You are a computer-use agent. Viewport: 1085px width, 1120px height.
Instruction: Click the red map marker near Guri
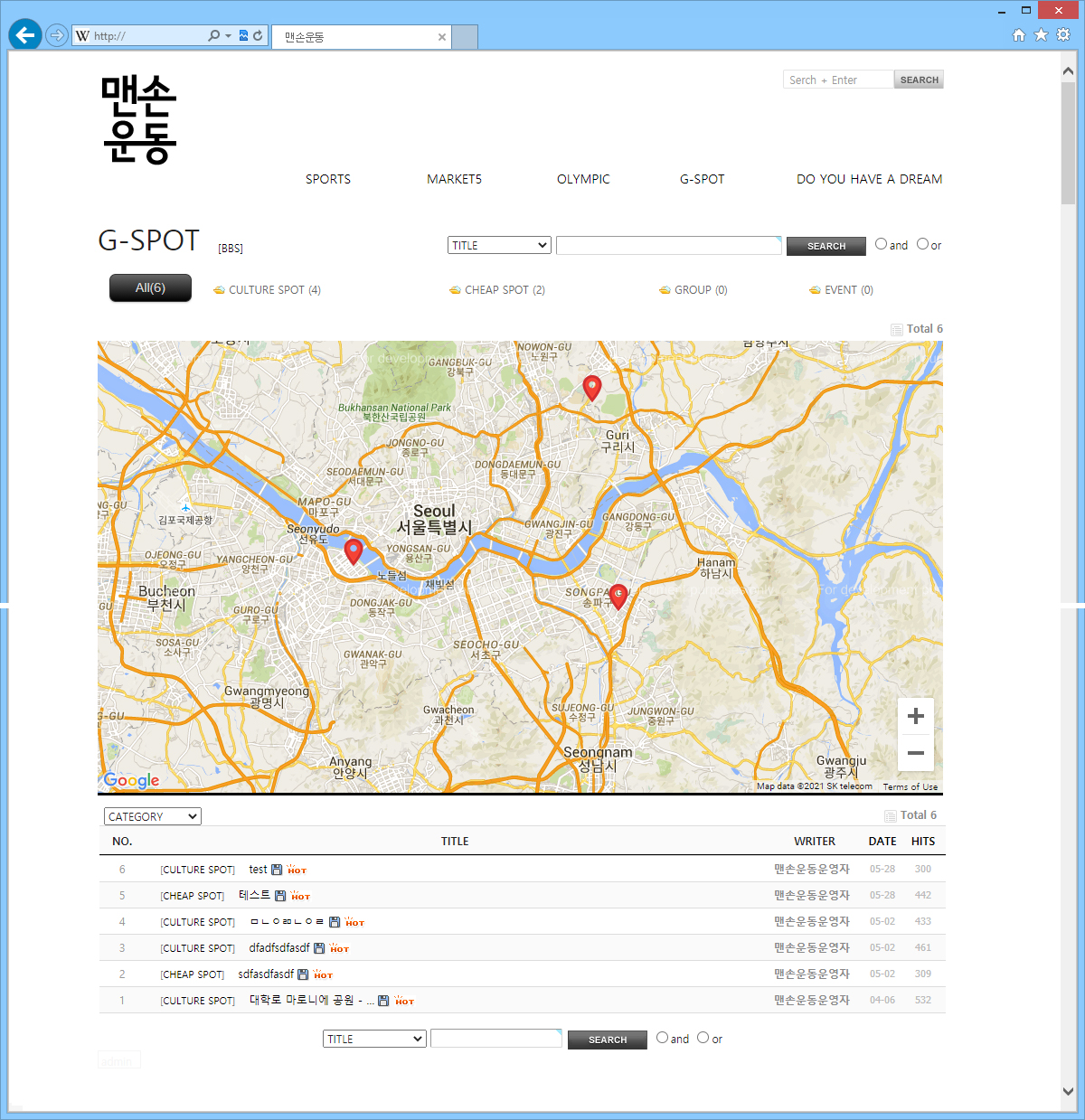point(592,387)
